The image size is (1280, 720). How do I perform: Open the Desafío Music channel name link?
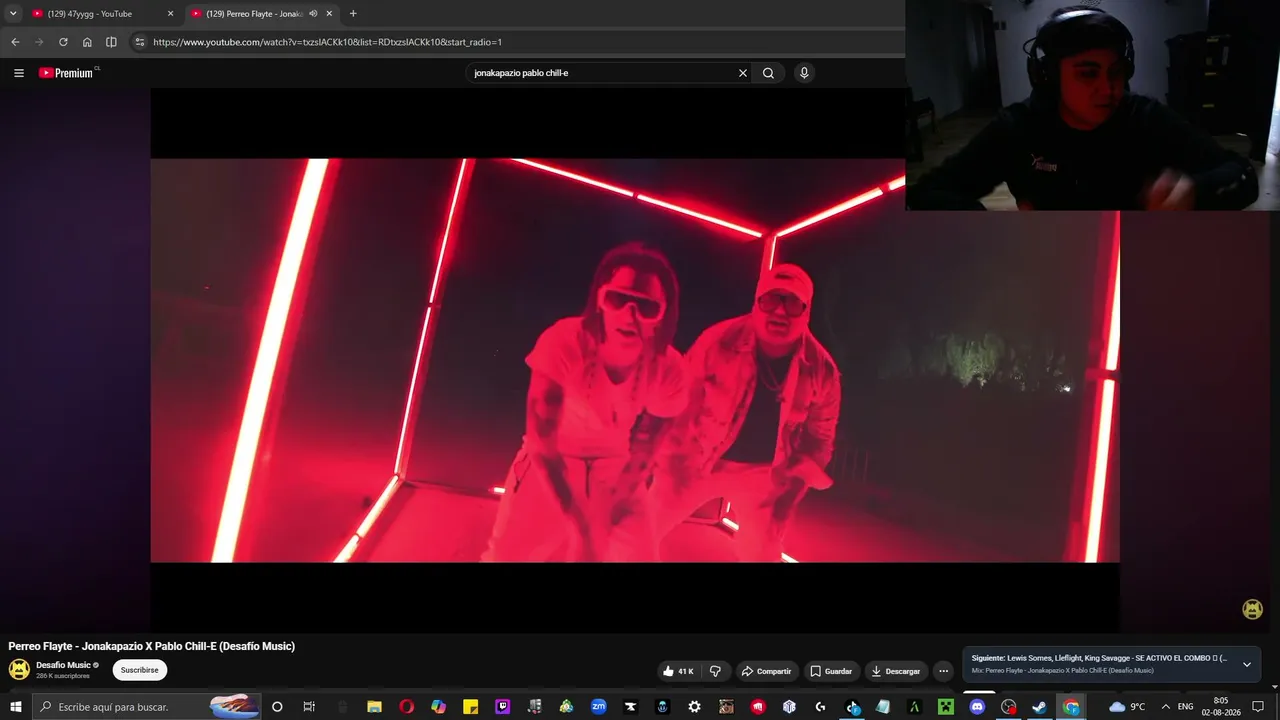click(x=63, y=665)
